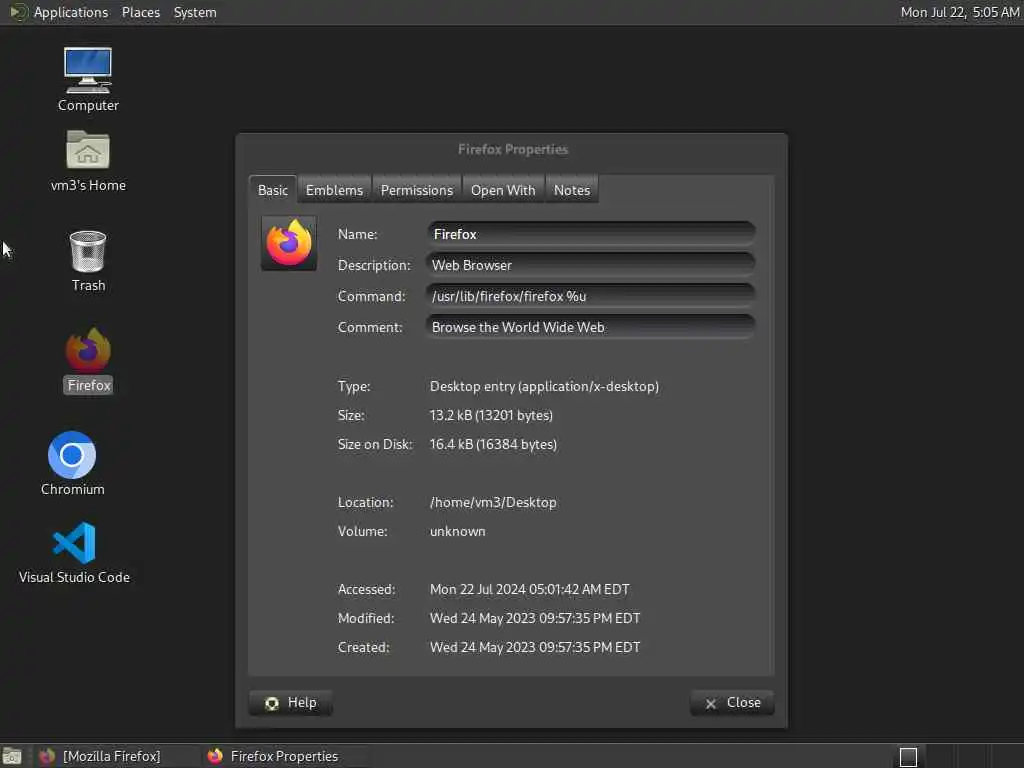Focus the Command field with /usr/lib/firefox/firefox %u
This screenshot has height=768, width=1024.
click(591, 296)
